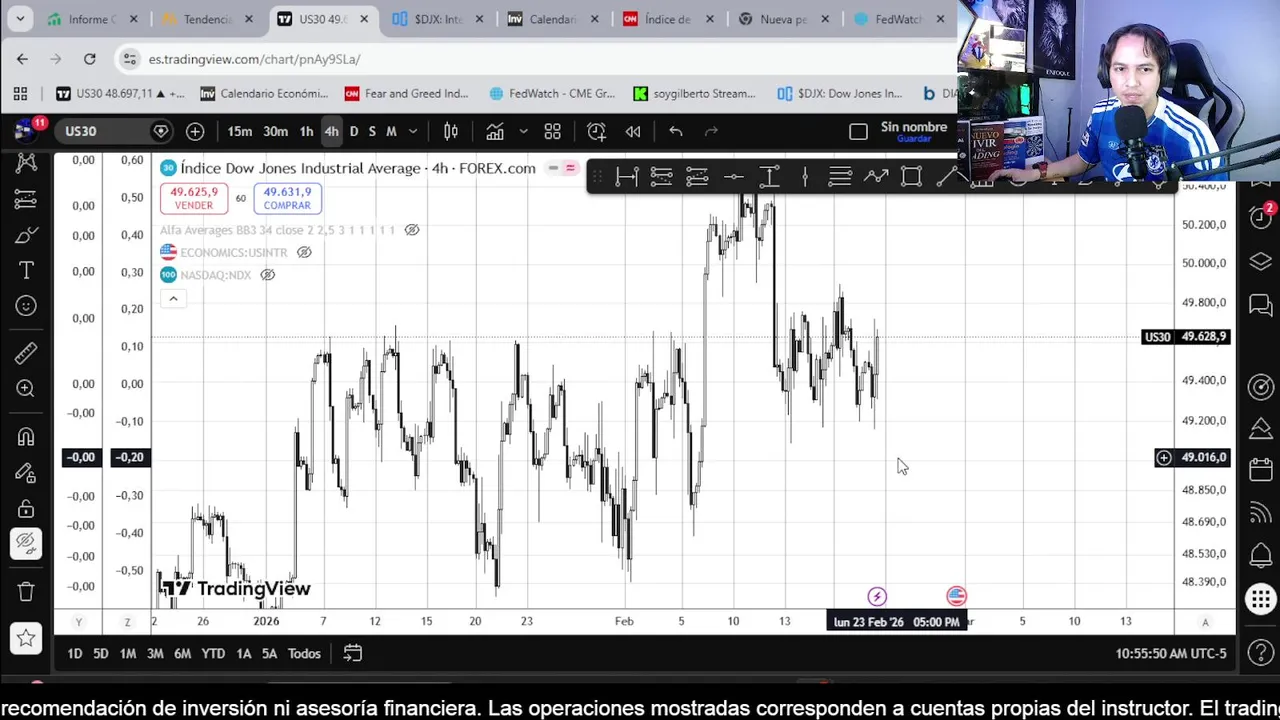This screenshot has width=1280, height=720.
Task: Select the 1D date range
Action: 74,653
